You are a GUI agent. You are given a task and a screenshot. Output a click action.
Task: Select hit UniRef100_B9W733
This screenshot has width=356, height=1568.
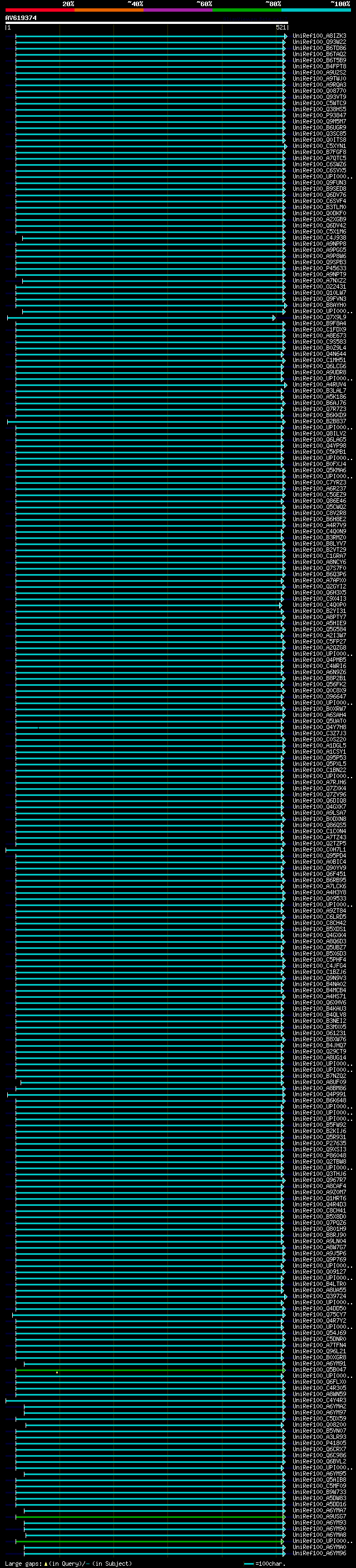[x=319, y=1492]
